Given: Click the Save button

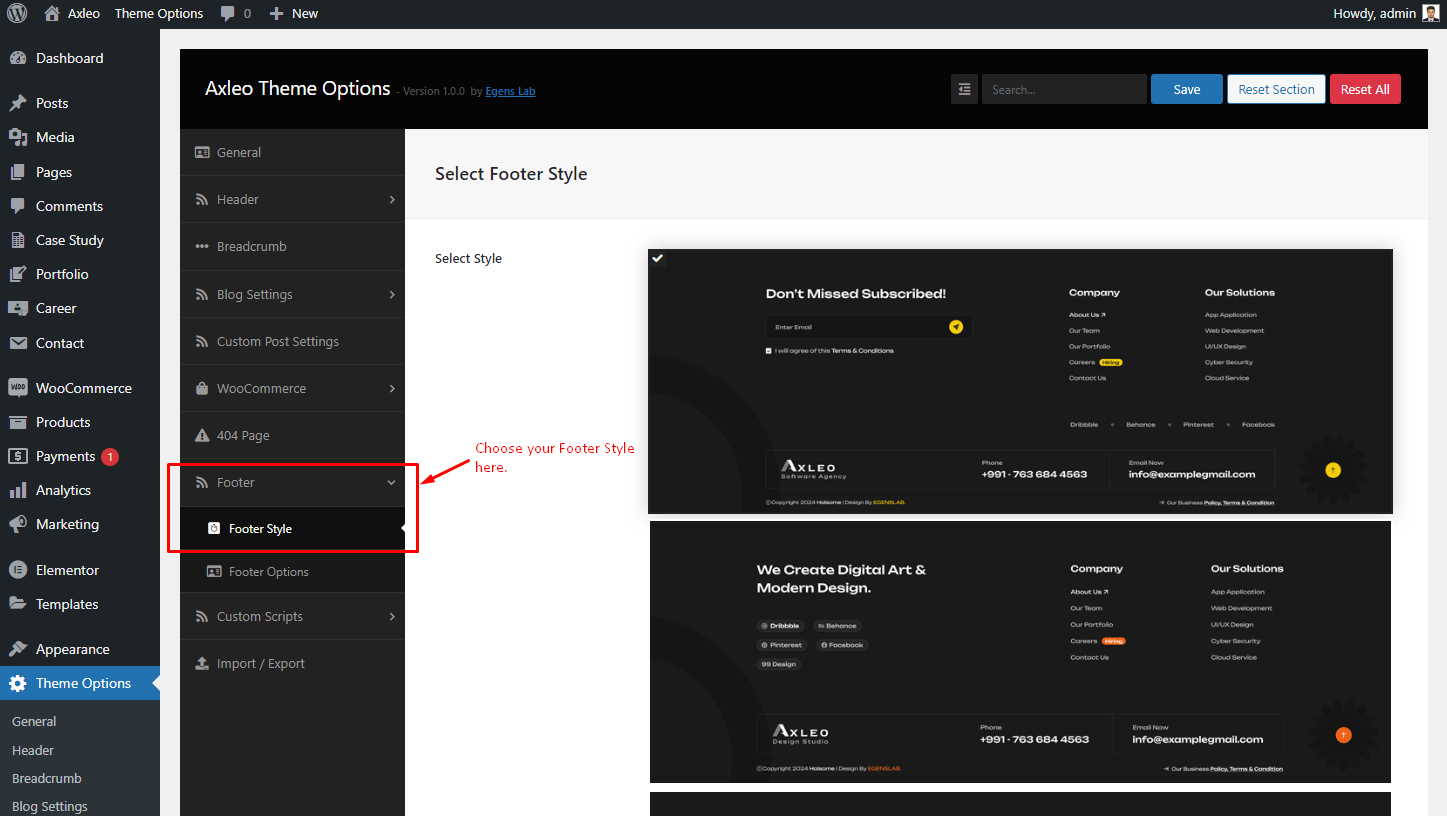Looking at the screenshot, I should click(1187, 89).
